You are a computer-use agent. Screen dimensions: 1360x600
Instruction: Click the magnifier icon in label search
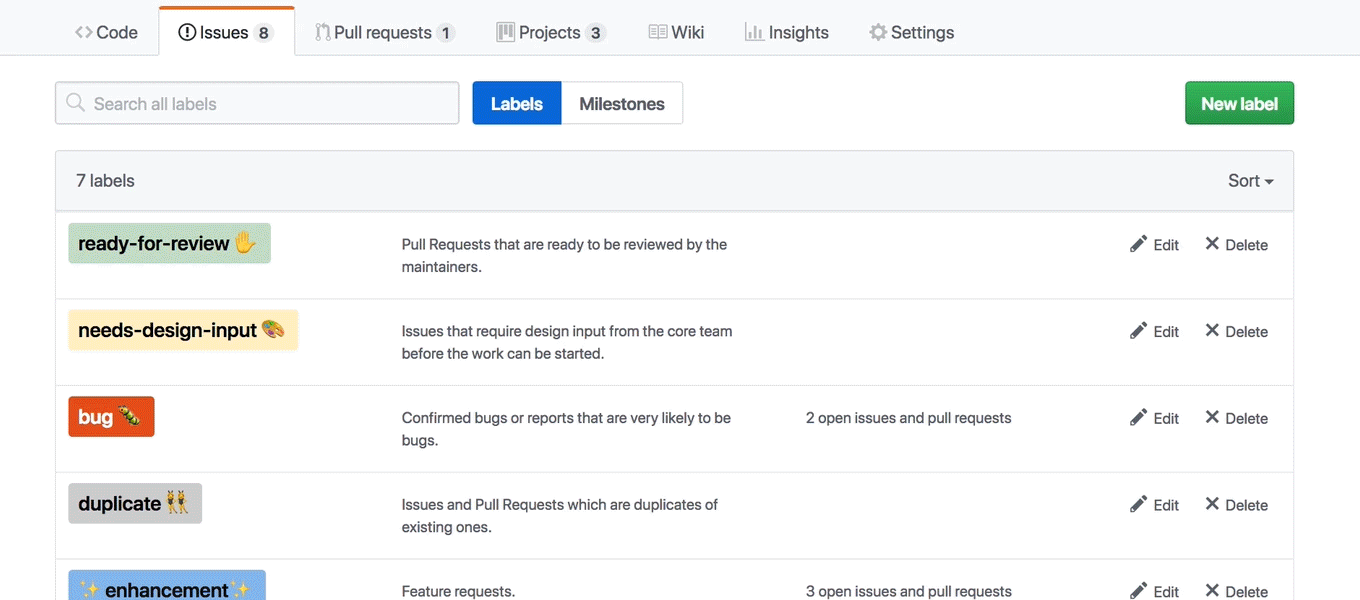point(75,103)
